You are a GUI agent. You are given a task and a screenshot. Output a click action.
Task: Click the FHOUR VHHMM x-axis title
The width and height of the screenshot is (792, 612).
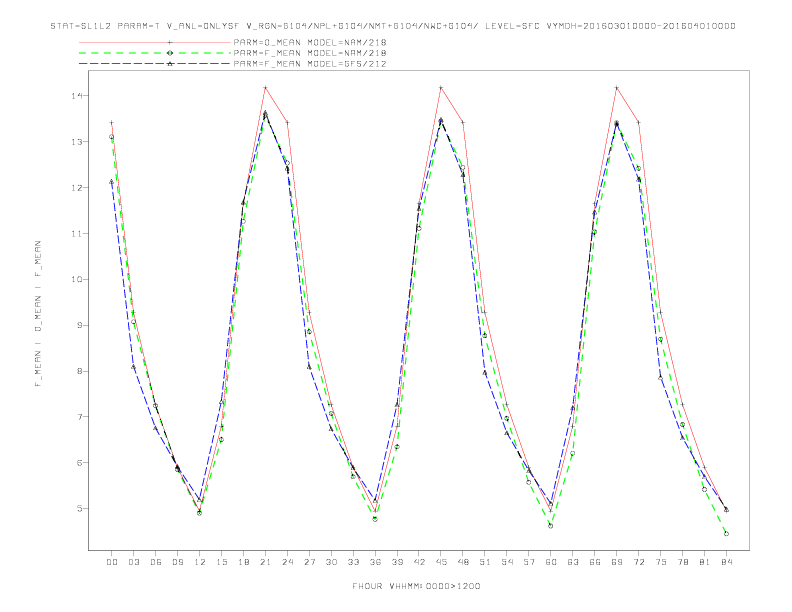[x=416, y=586]
